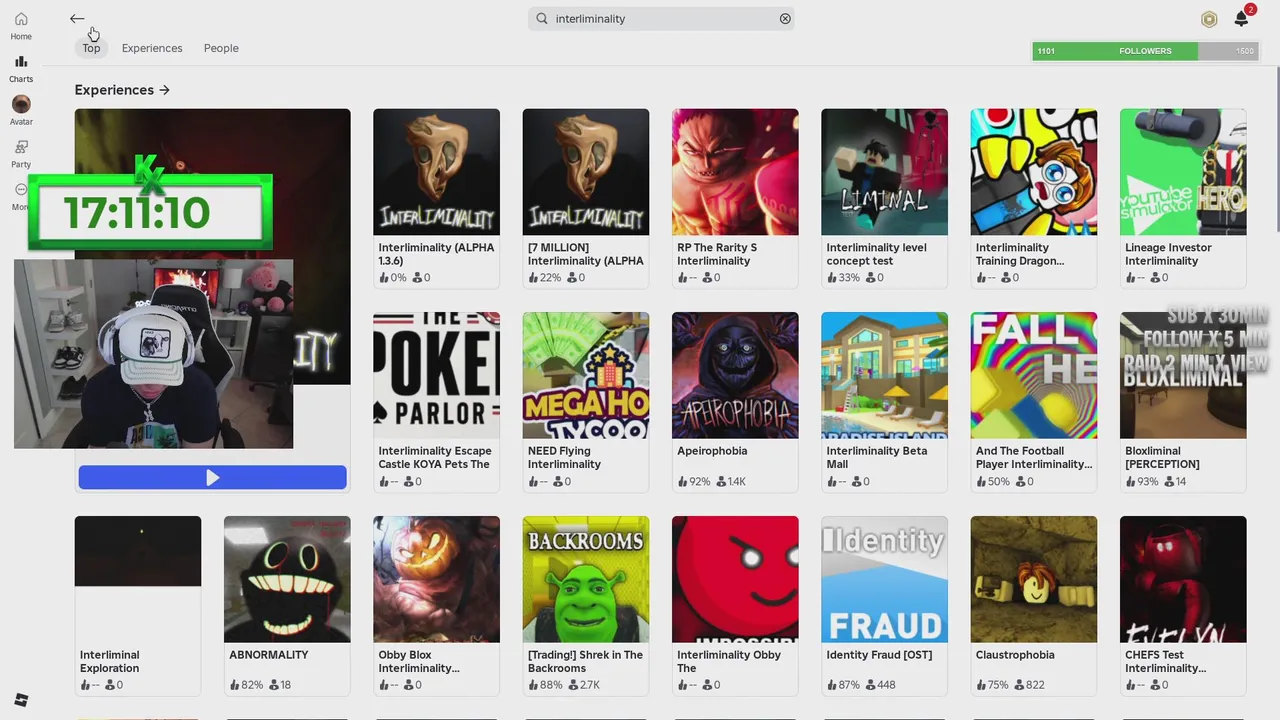Click the followers goal progress bar
1280x720 pixels.
tap(1145, 51)
